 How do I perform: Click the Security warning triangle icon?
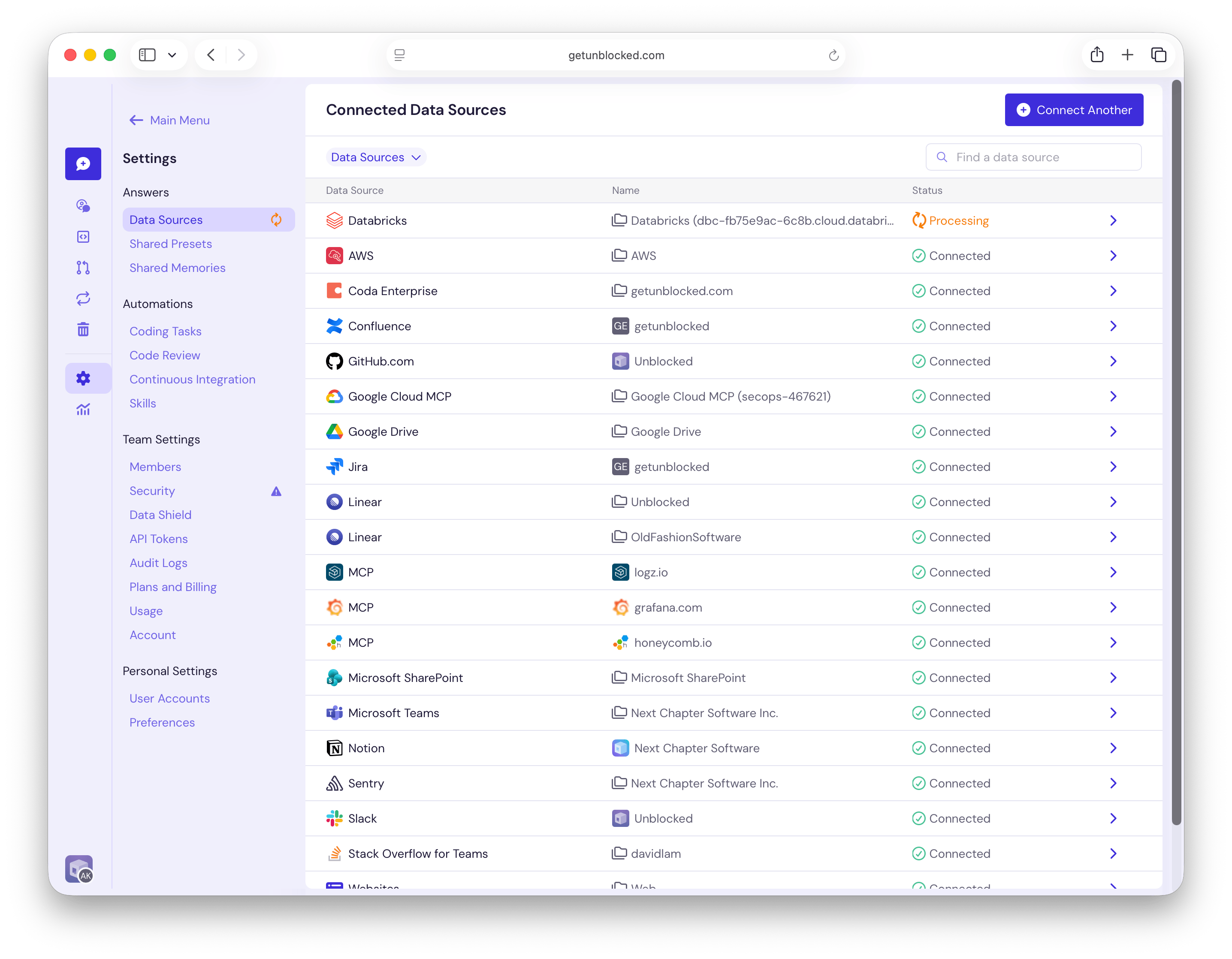[x=276, y=492]
